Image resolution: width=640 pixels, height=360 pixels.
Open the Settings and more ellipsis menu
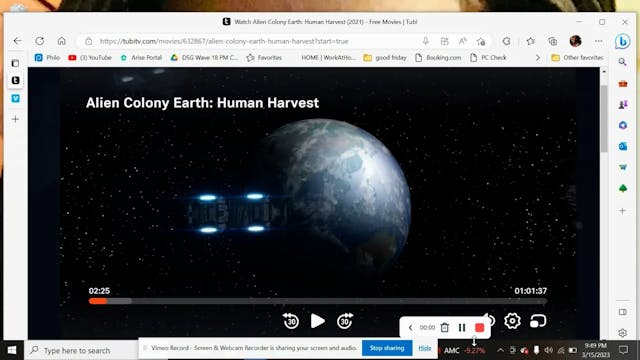pyautogui.click(x=598, y=41)
